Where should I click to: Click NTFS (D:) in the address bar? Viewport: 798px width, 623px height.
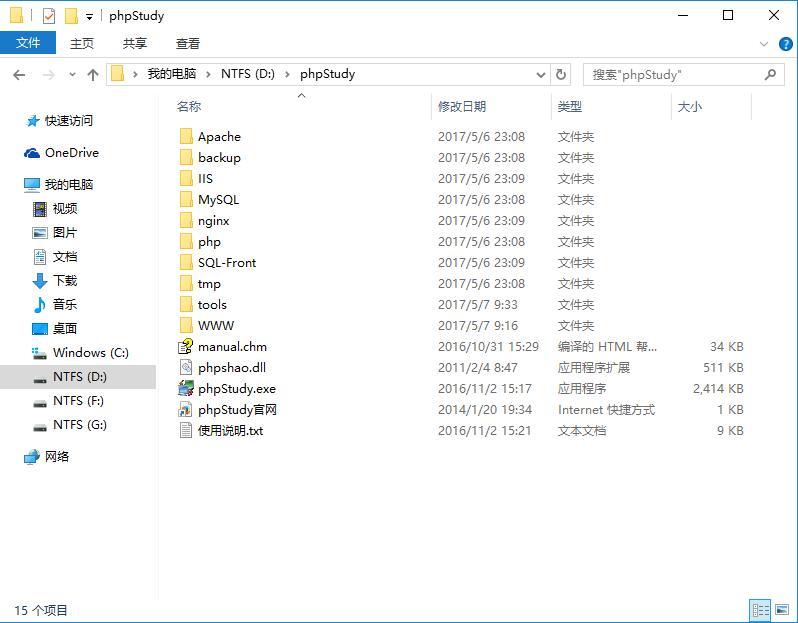click(248, 74)
